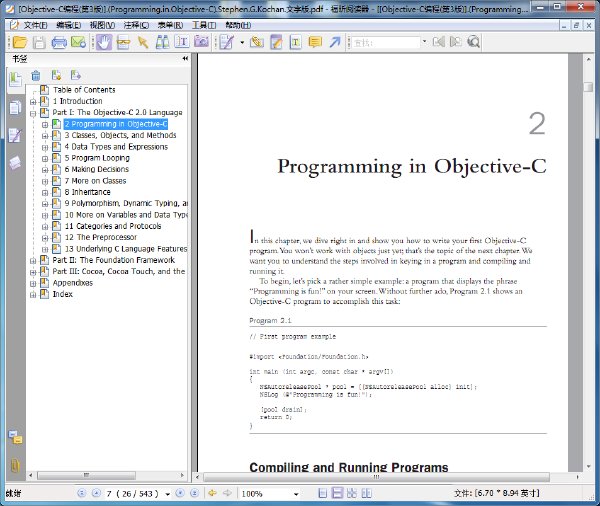Choose the Select Text tool
This screenshot has width=600, height=506.
pos(182,42)
